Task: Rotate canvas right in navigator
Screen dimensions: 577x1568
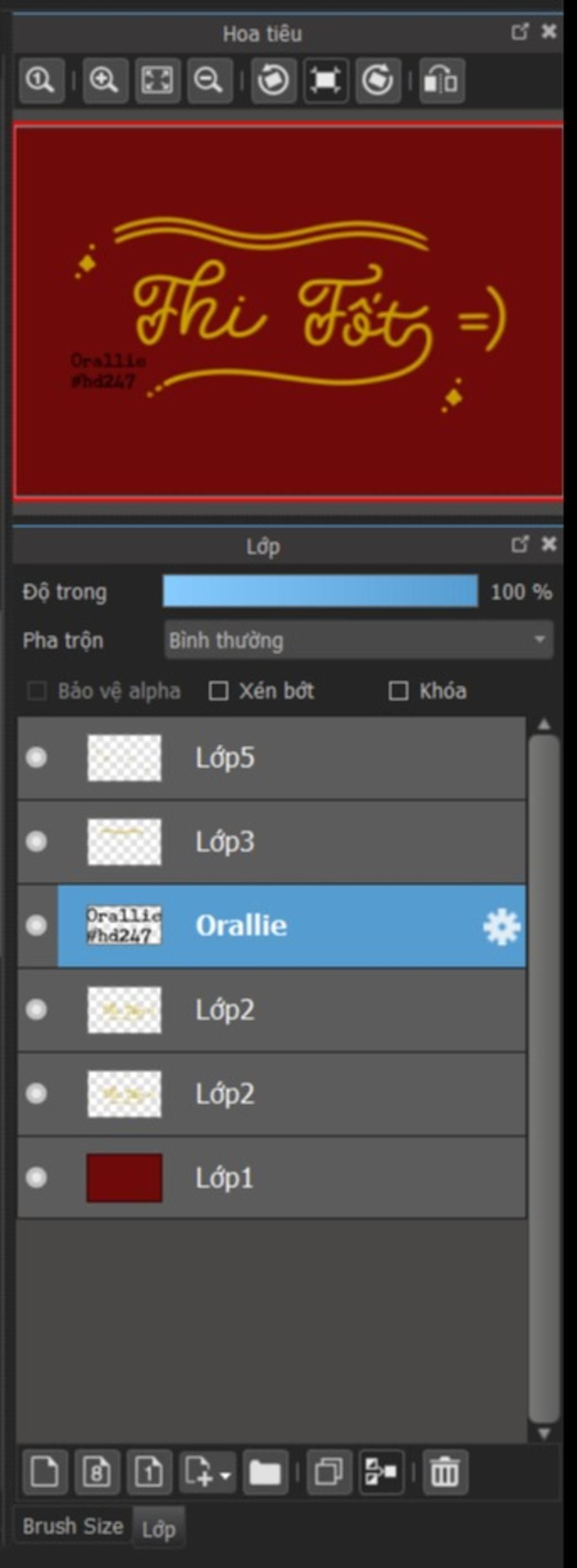Action: [378, 81]
